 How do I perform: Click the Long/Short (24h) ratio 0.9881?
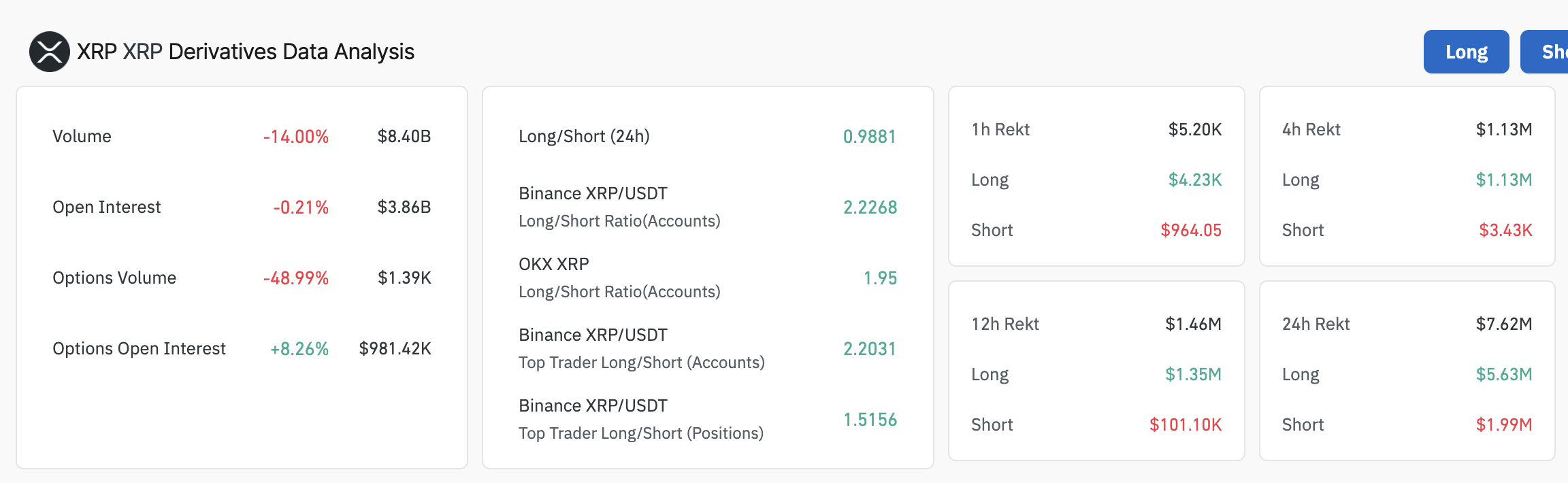pyautogui.click(x=869, y=136)
